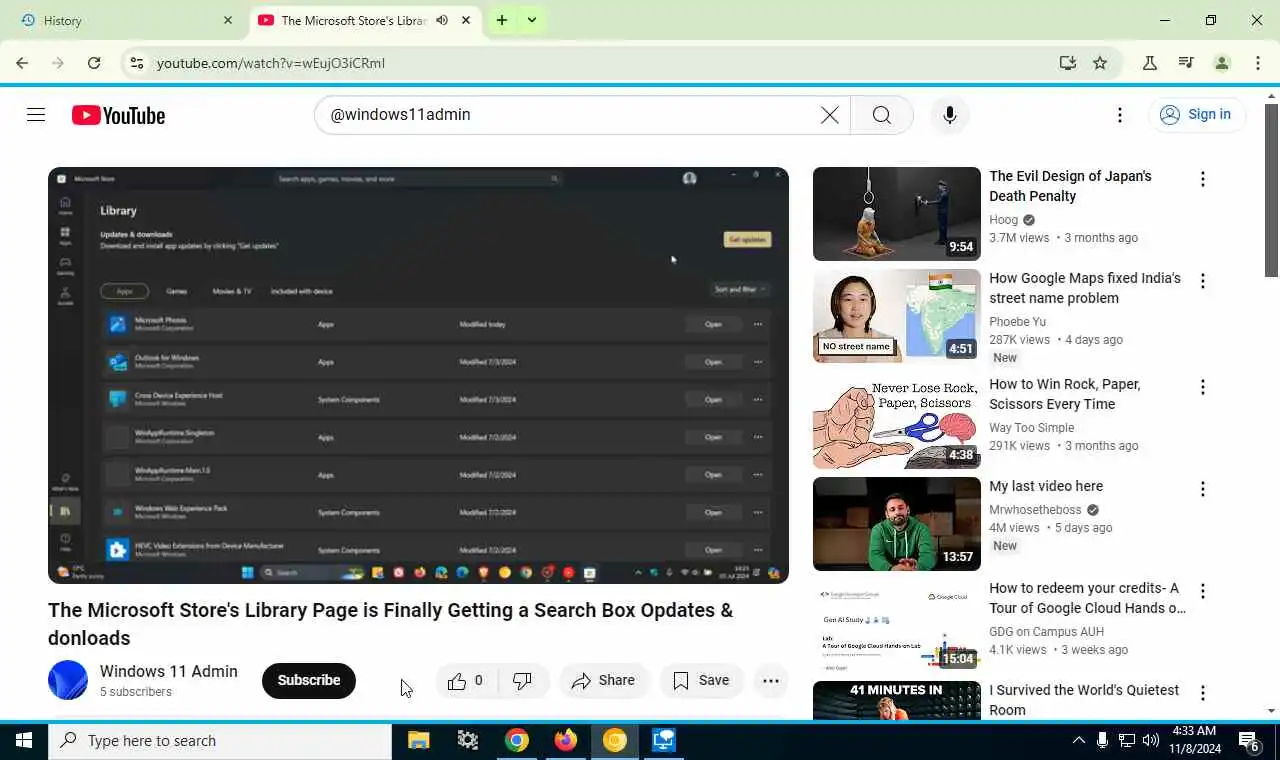The image size is (1280, 760).
Task: Open File Explorer from taskbar
Action: (x=419, y=741)
